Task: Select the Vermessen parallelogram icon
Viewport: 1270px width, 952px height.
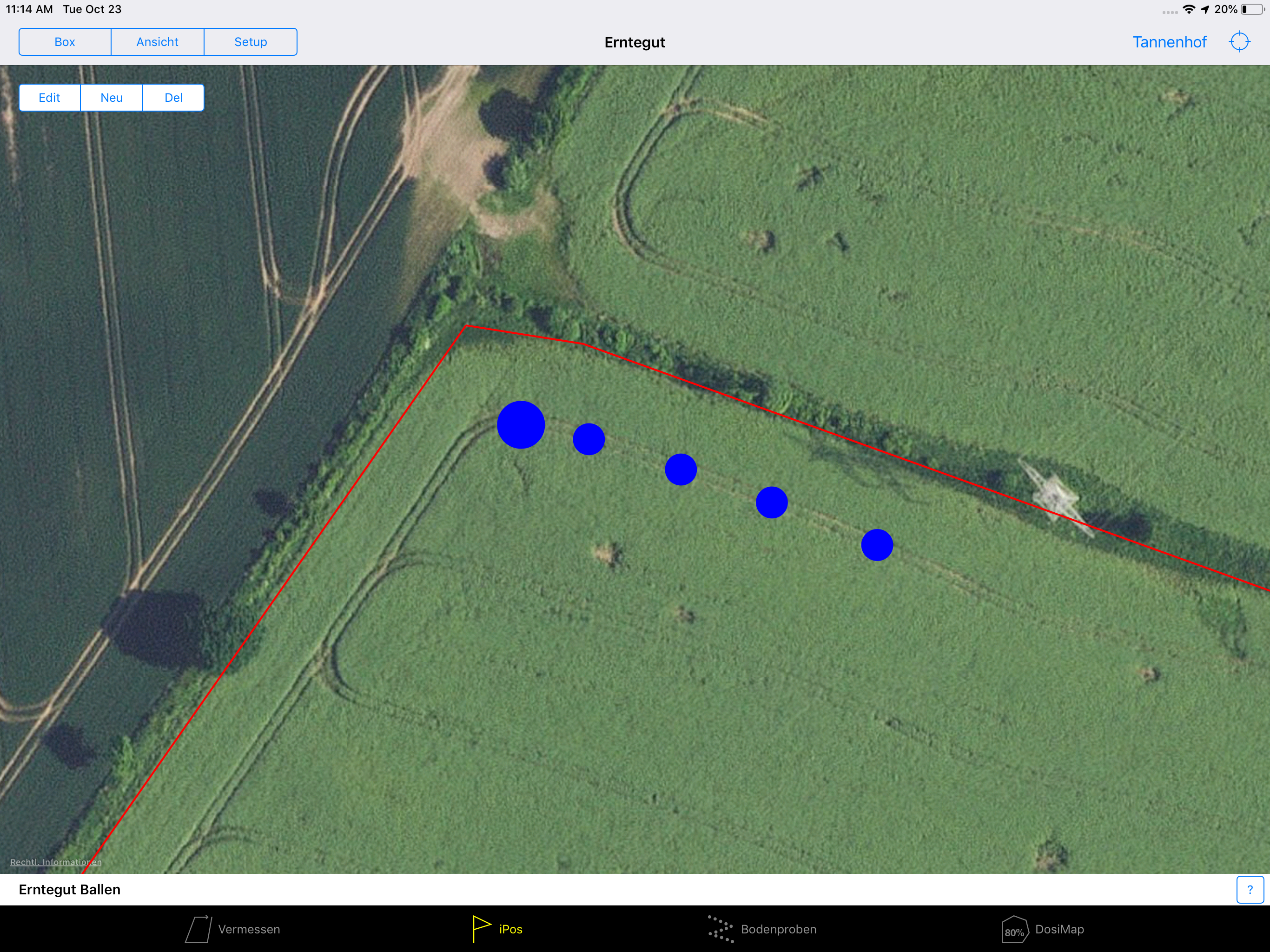Action: pos(198,929)
